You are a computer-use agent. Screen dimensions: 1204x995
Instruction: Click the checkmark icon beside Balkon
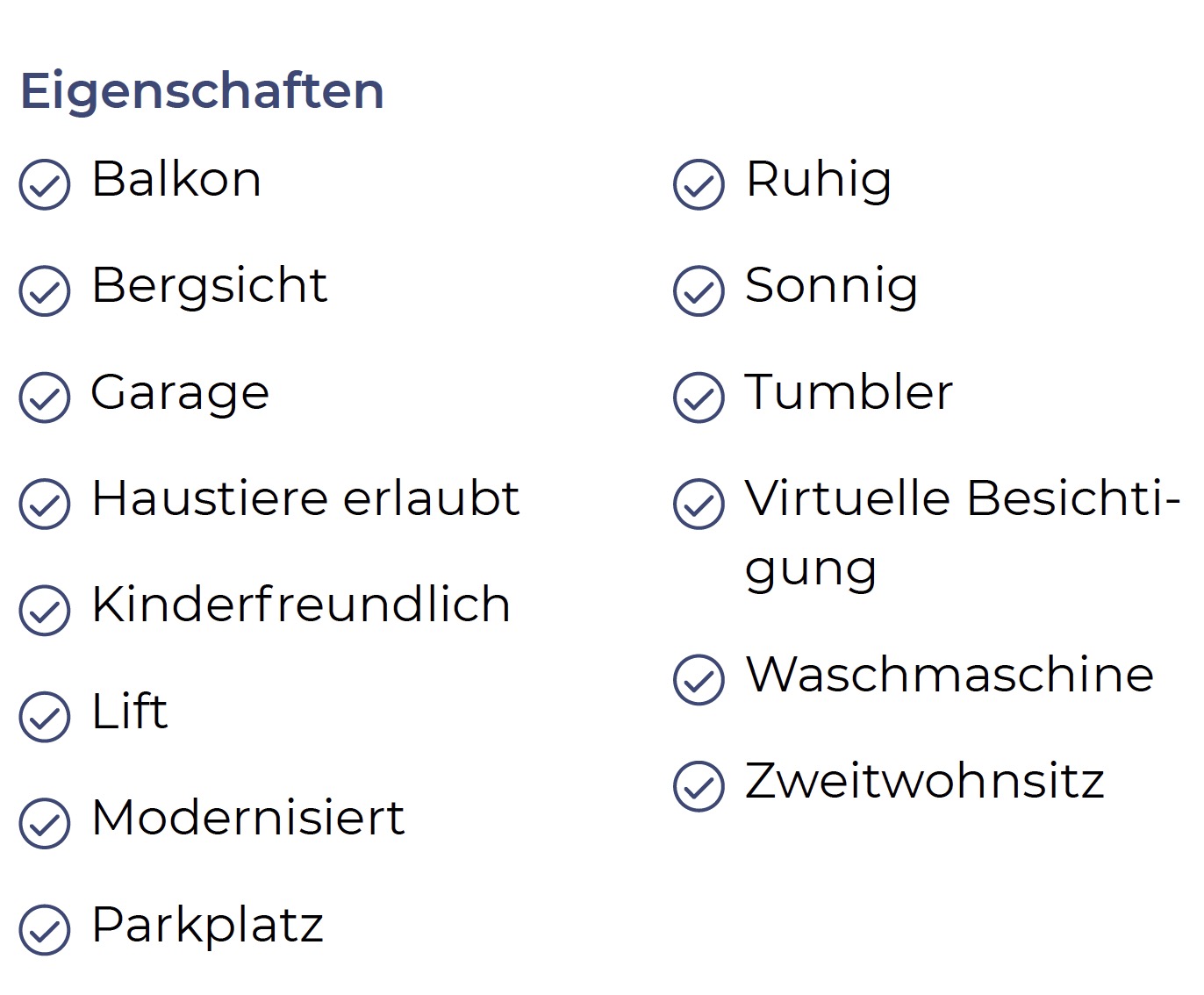point(45,185)
